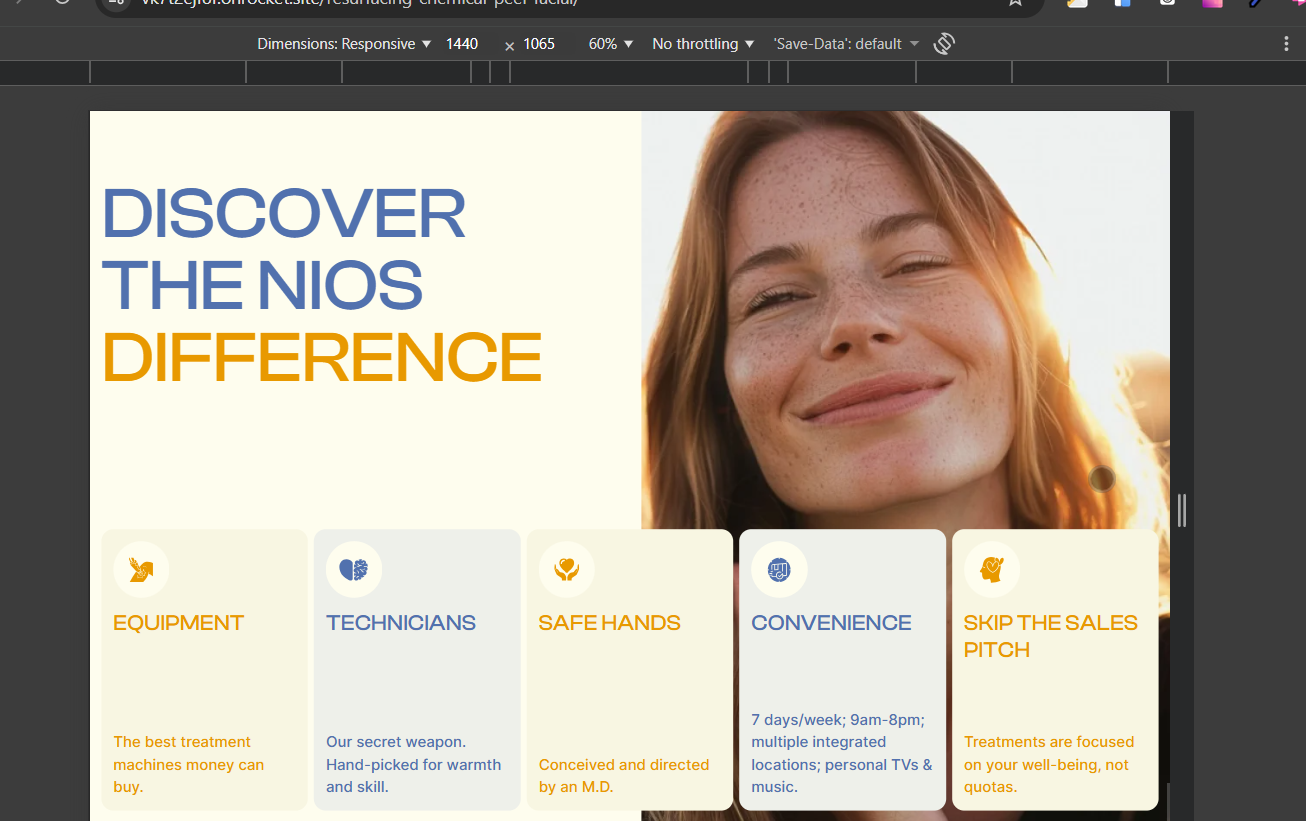This screenshot has width=1306, height=821.
Task: Click the Convenience card icon
Action: coord(779,570)
